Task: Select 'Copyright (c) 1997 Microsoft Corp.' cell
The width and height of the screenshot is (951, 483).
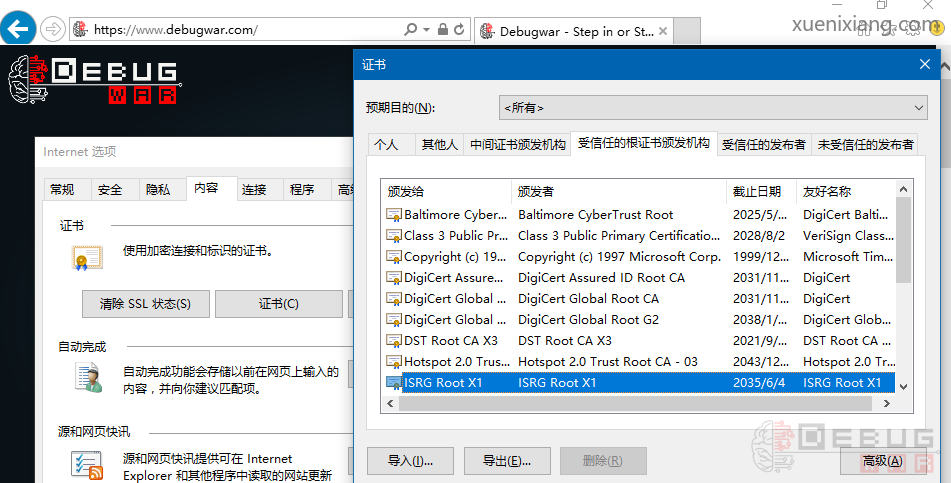Action: pyautogui.click(x=619, y=257)
